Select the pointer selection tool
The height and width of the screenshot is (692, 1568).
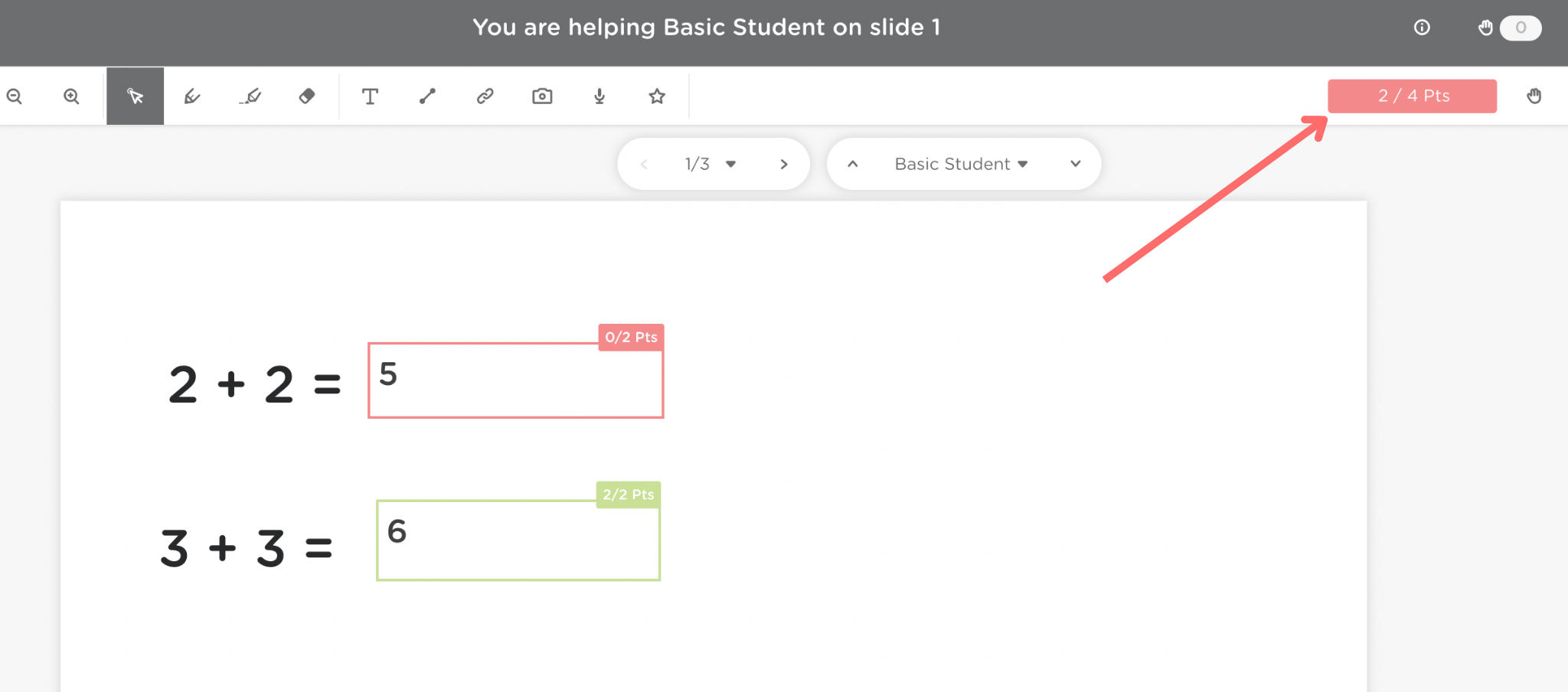click(x=136, y=96)
